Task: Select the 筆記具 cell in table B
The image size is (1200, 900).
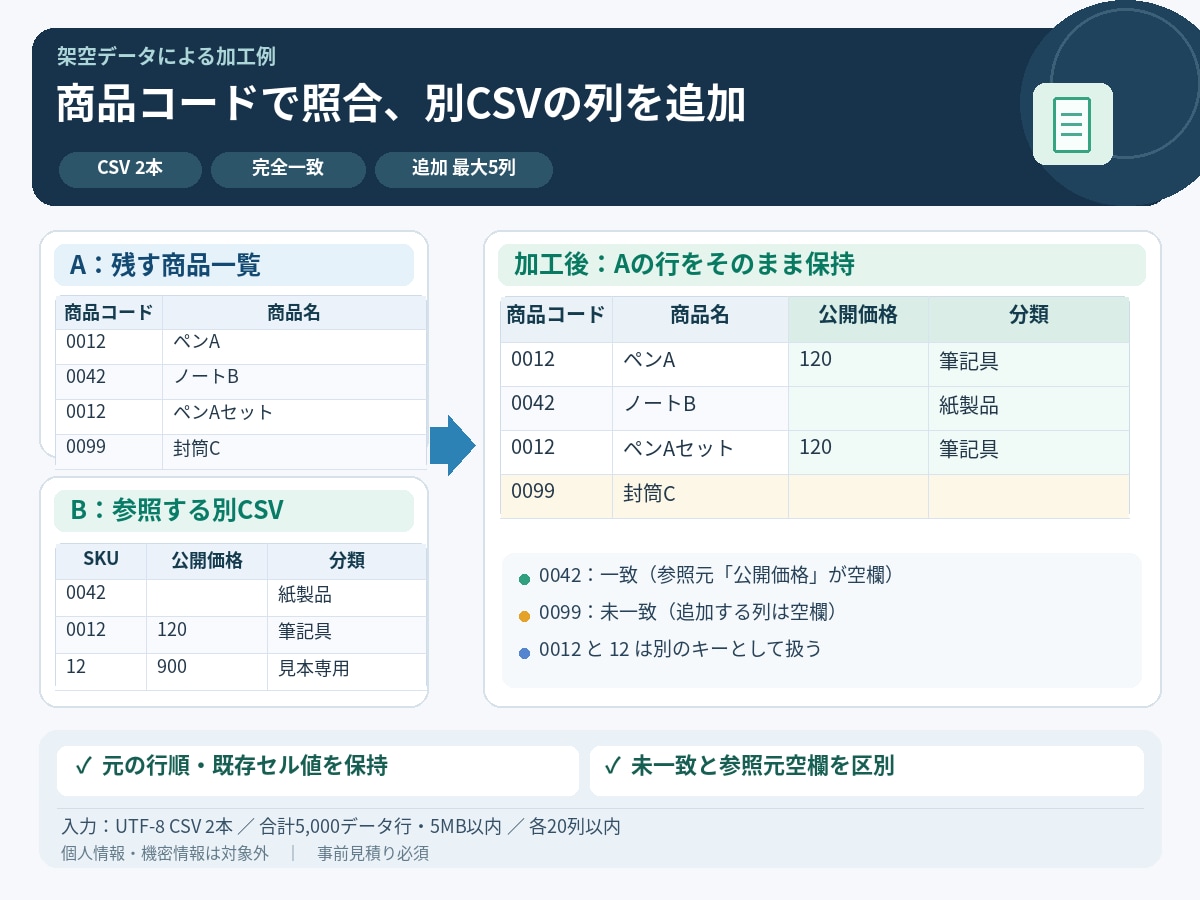Action: point(347,635)
